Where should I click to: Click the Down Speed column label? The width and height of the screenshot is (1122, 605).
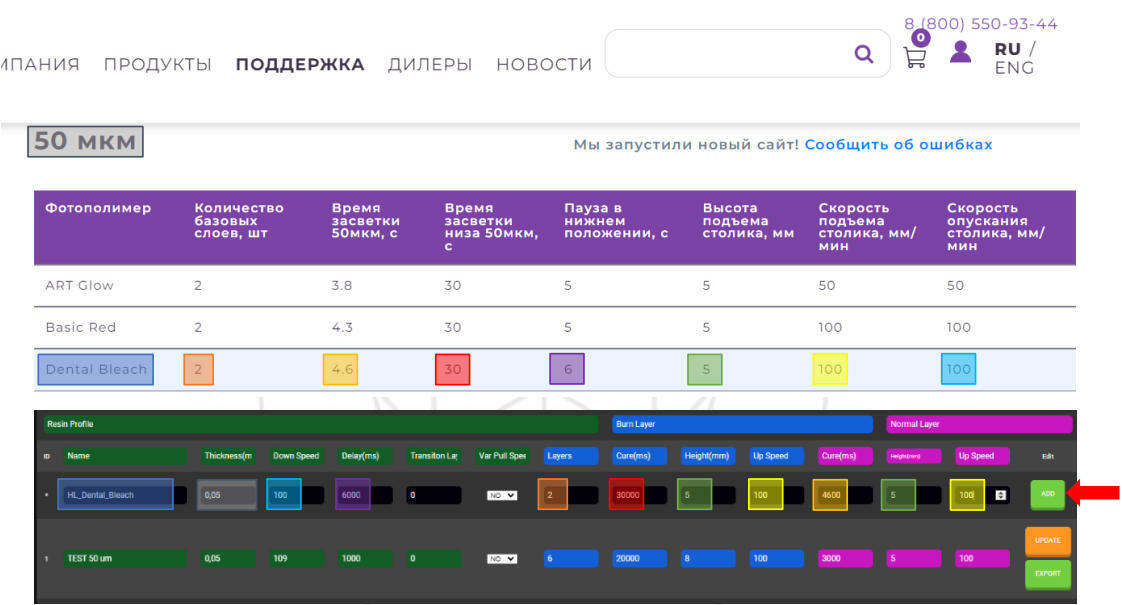(x=296, y=456)
